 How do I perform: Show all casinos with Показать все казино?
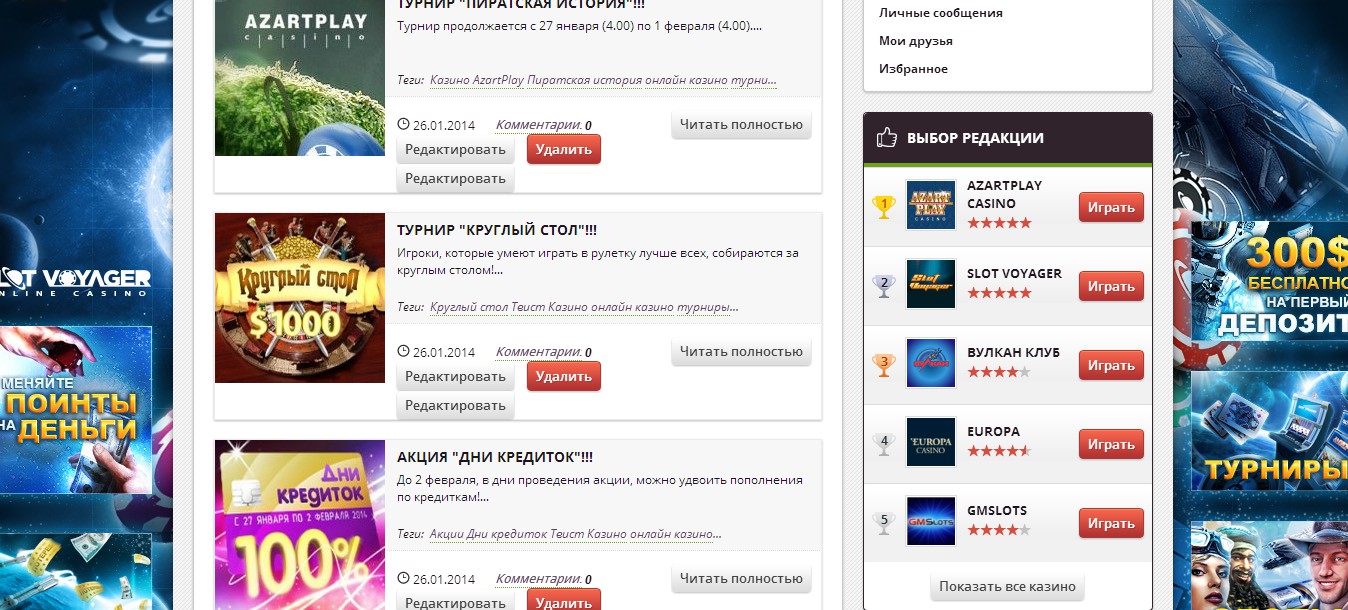(x=1007, y=586)
